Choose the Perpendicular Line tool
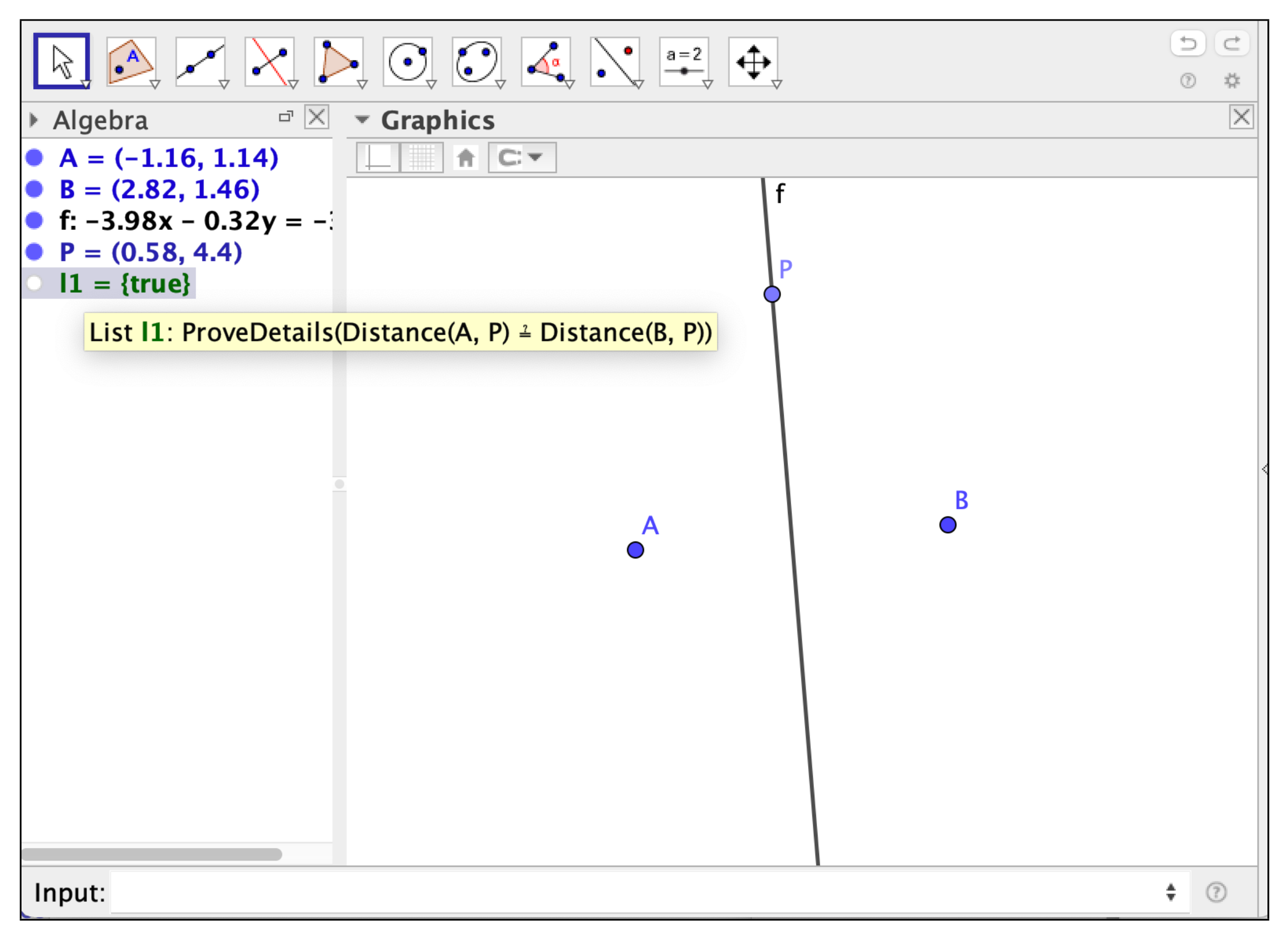This screenshot has width=1288, height=938. pyautogui.click(x=269, y=61)
